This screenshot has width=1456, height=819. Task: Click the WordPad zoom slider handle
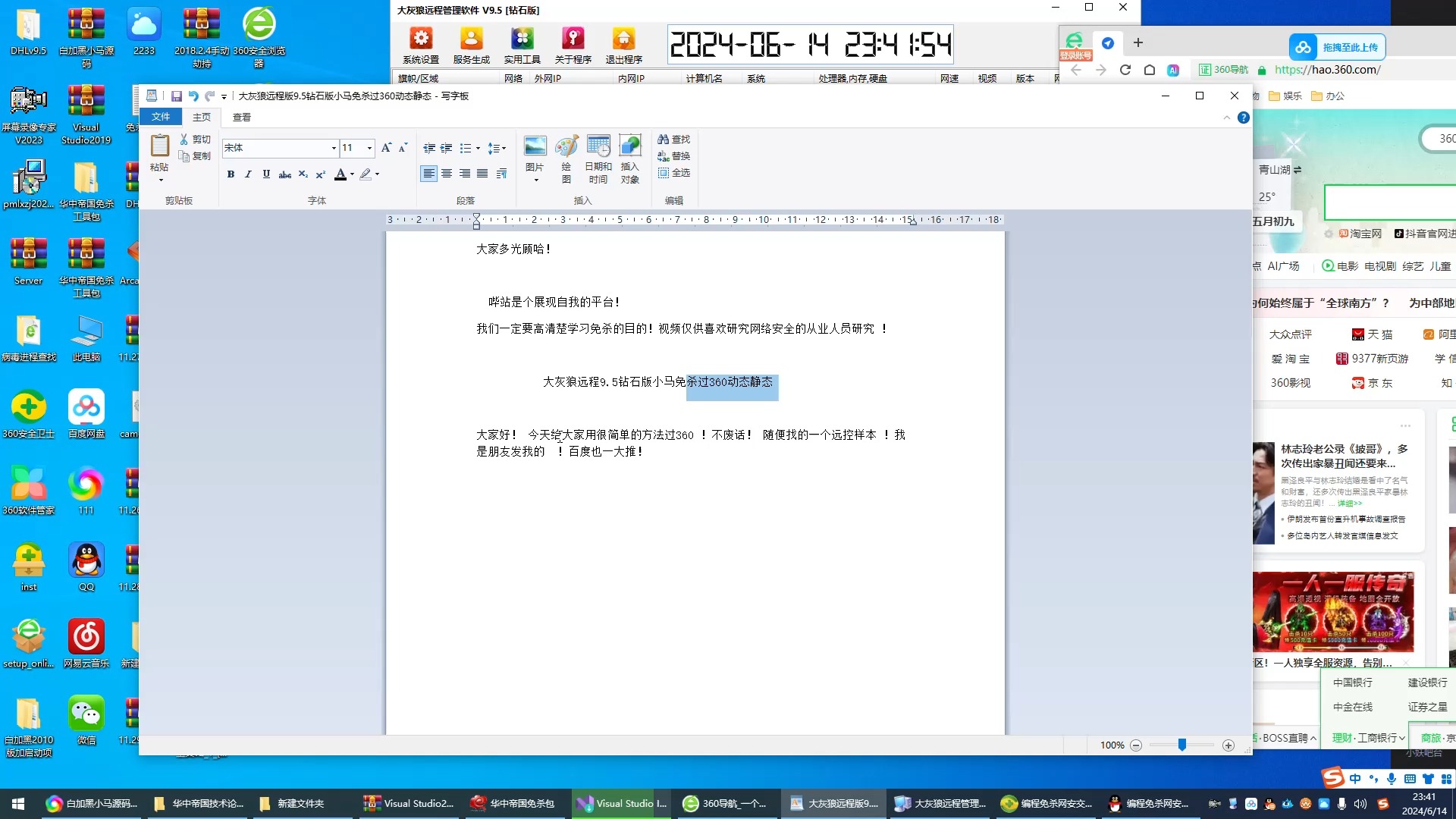tap(1181, 745)
